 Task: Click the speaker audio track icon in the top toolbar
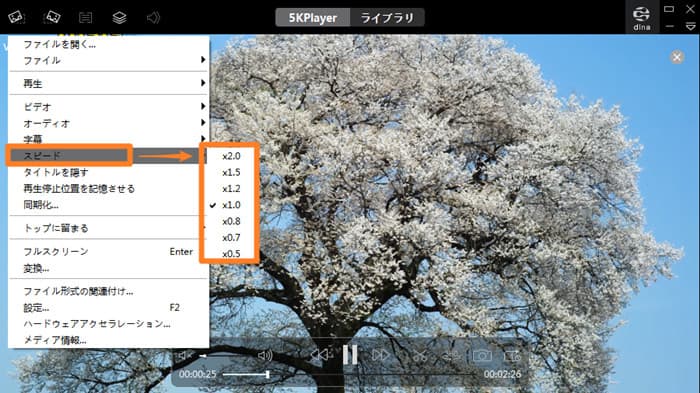pyautogui.click(x=153, y=18)
